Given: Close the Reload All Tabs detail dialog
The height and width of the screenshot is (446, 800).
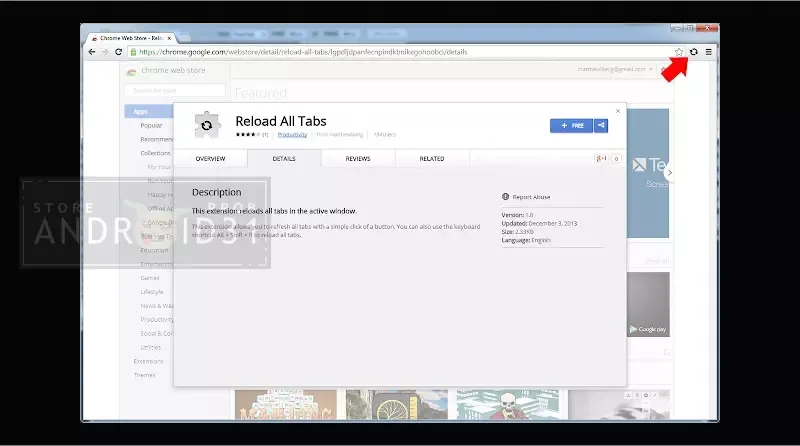Looking at the screenshot, I should tap(618, 111).
